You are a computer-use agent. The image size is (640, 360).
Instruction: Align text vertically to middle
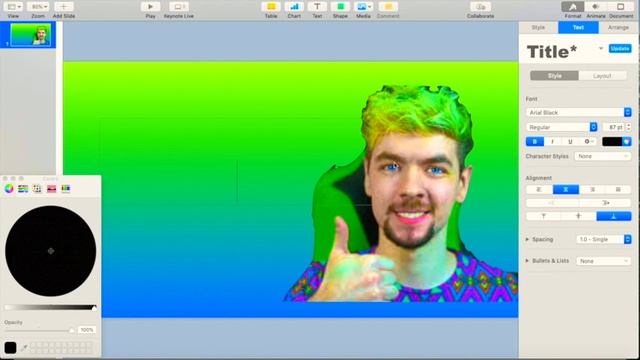[x=578, y=216]
